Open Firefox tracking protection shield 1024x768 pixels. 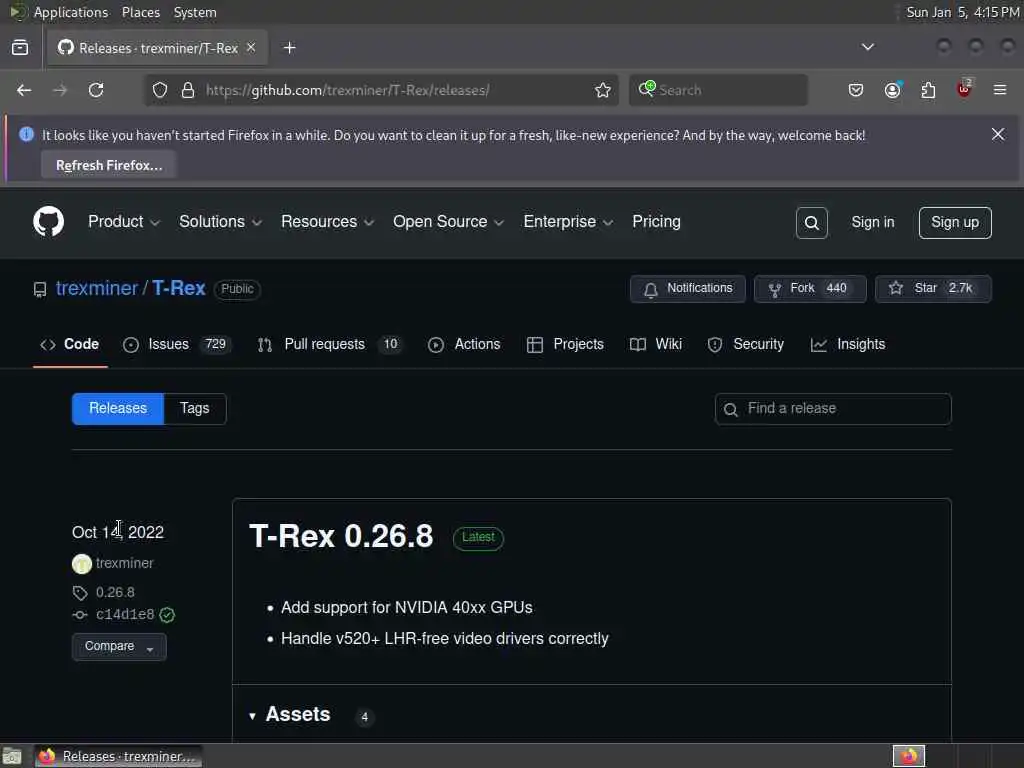point(160,90)
